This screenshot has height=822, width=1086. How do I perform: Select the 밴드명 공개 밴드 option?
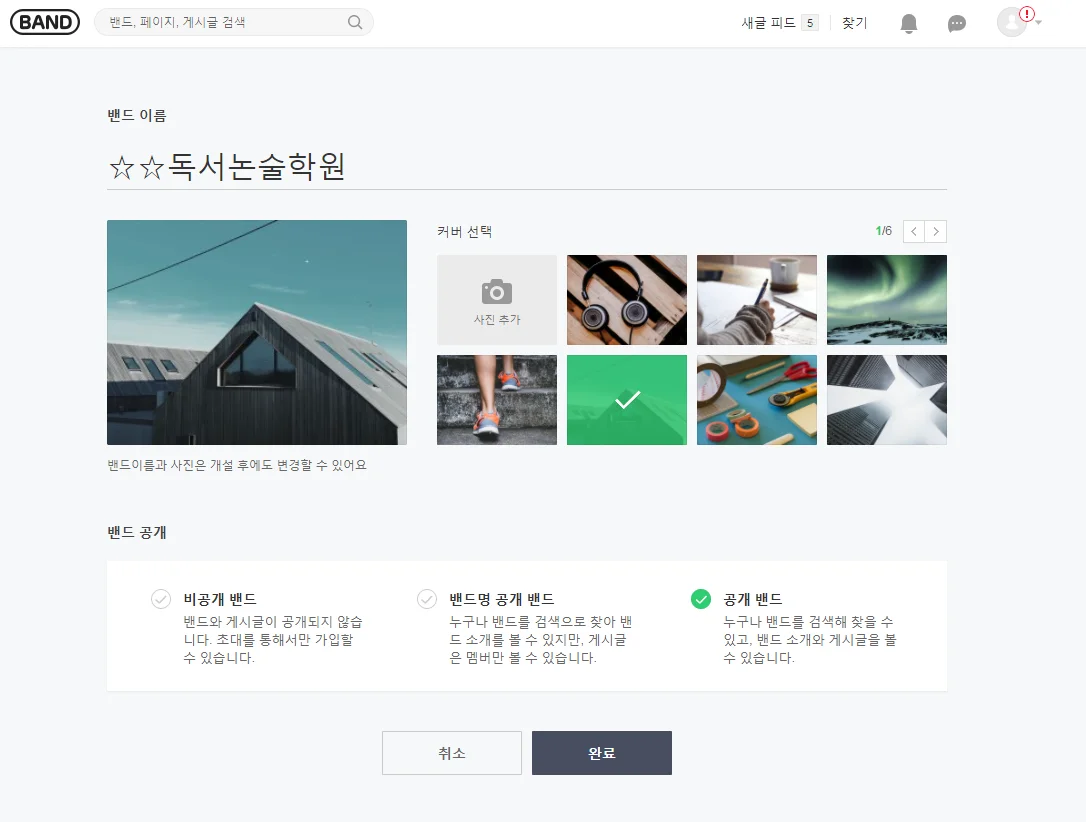pos(427,599)
